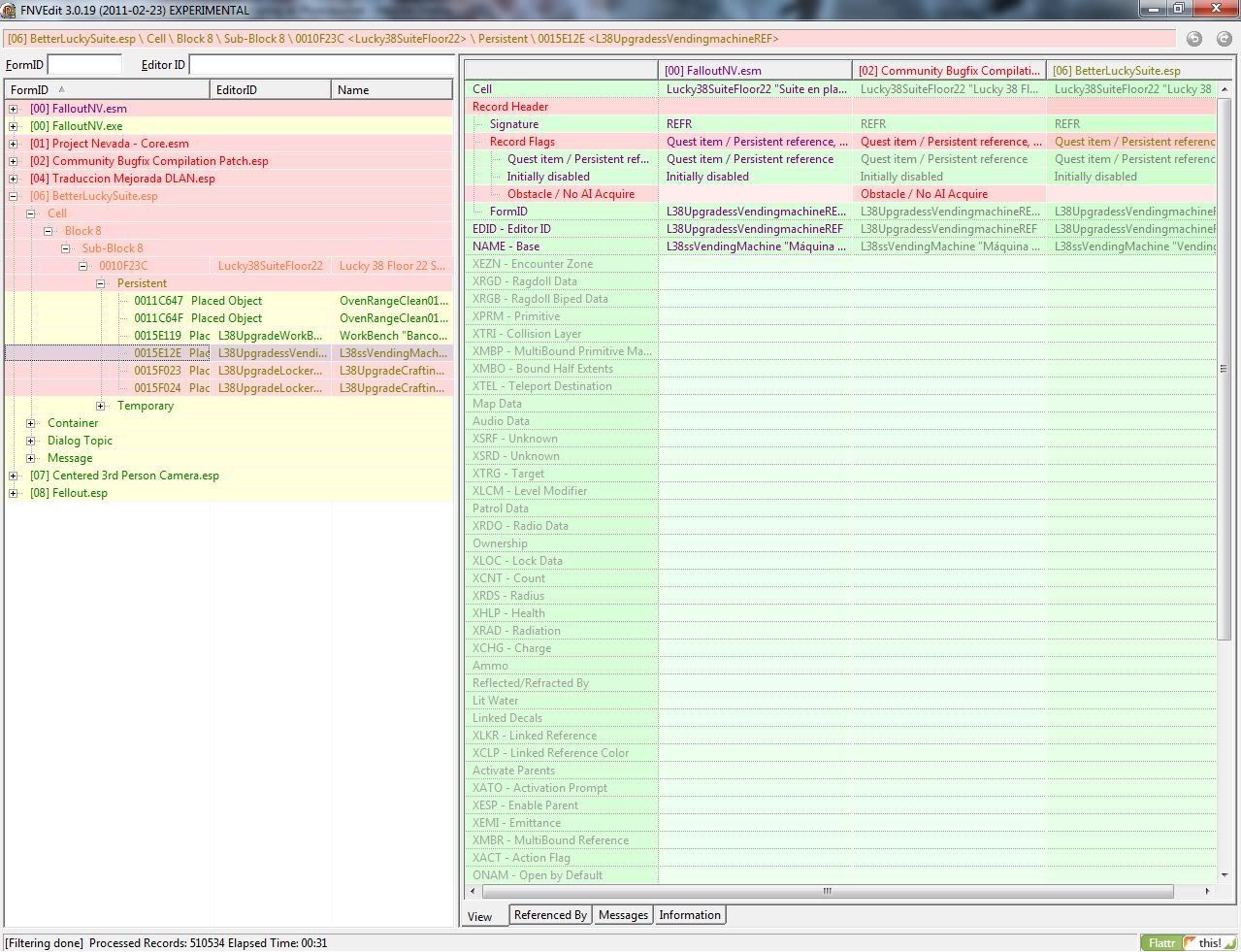Open the Referenced By tab
This screenshot has height=952, width=1241.
point(550,915)
